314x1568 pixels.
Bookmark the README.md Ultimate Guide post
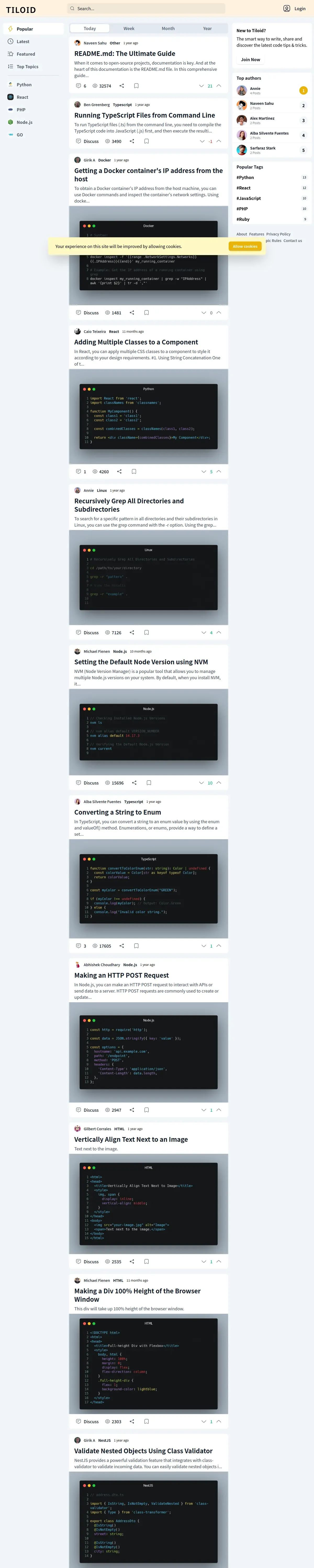click(136, 86)
